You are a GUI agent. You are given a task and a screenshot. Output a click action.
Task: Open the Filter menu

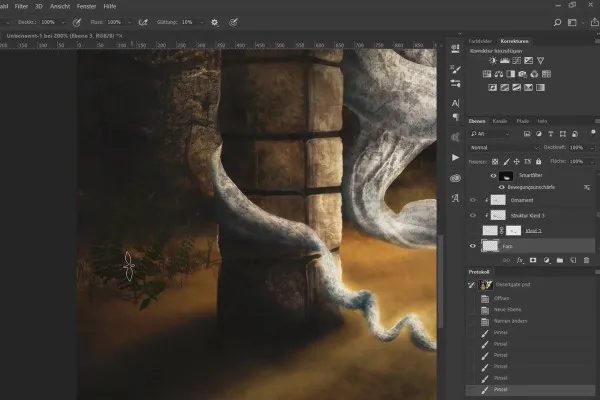(x=21, y=6)
